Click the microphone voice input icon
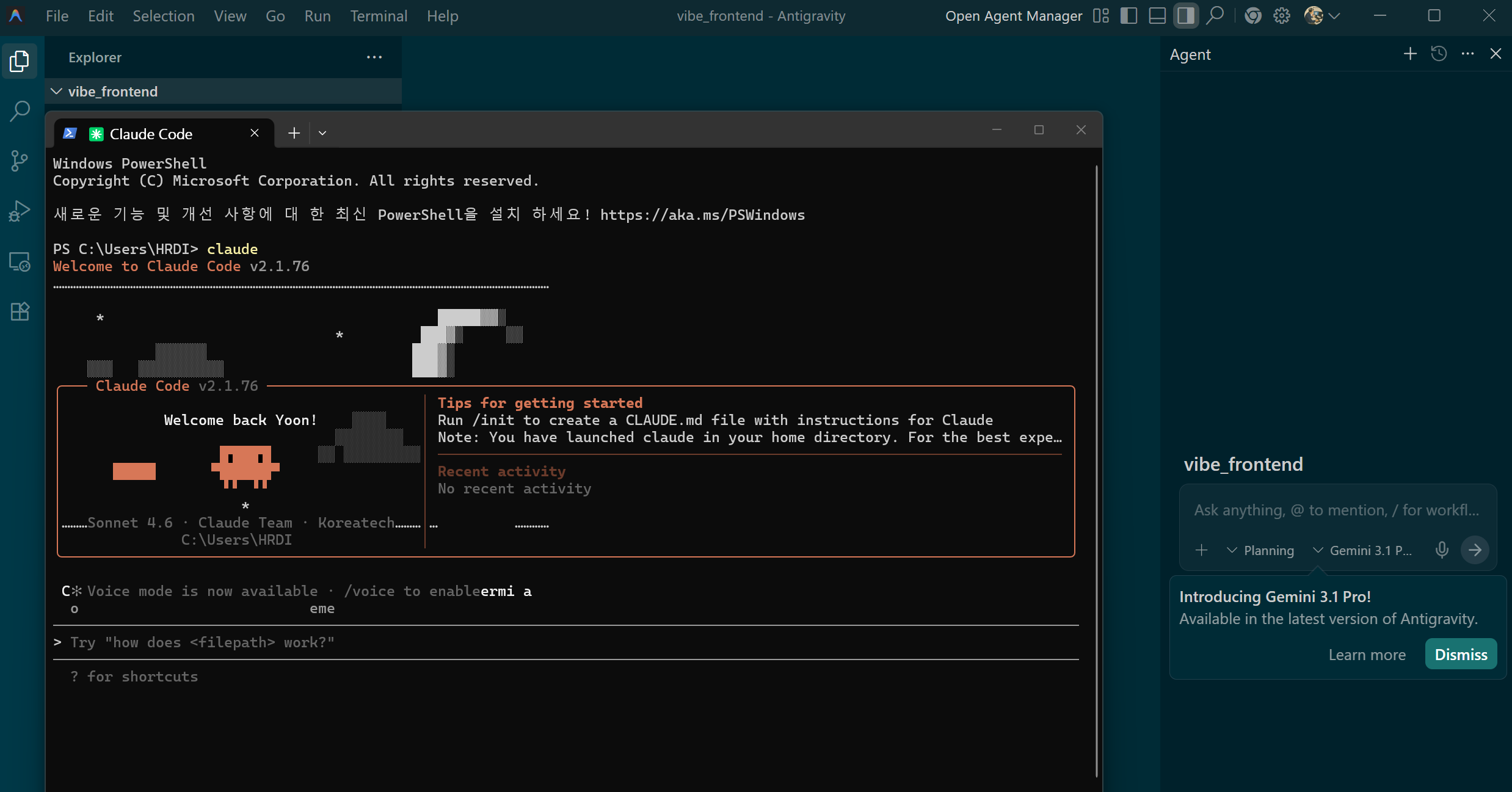This screenshot has width=1512, height=792. pyautogui.click(x=1442, y=550)
